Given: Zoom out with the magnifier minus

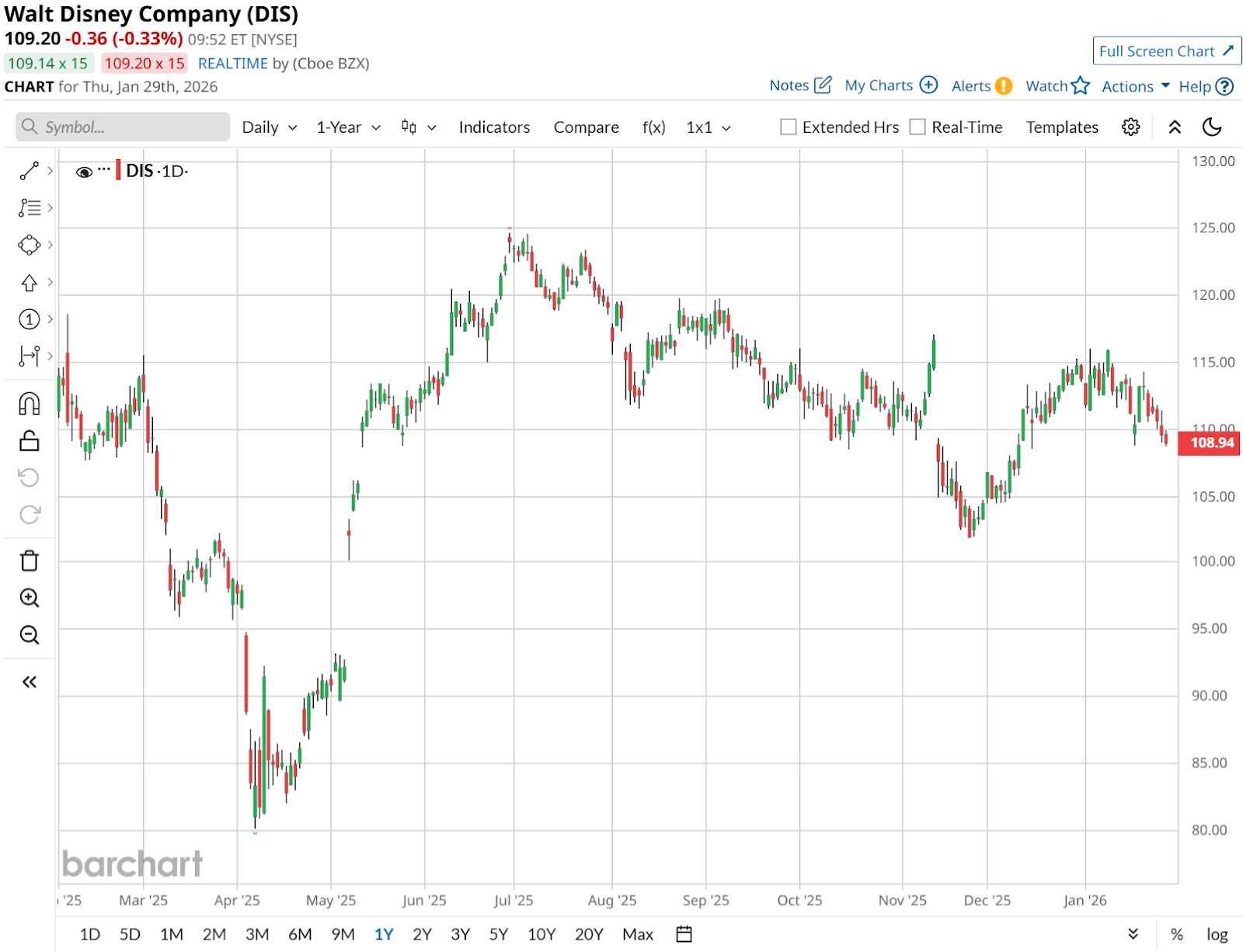Looking at the screenshot, I should point(30,635).
